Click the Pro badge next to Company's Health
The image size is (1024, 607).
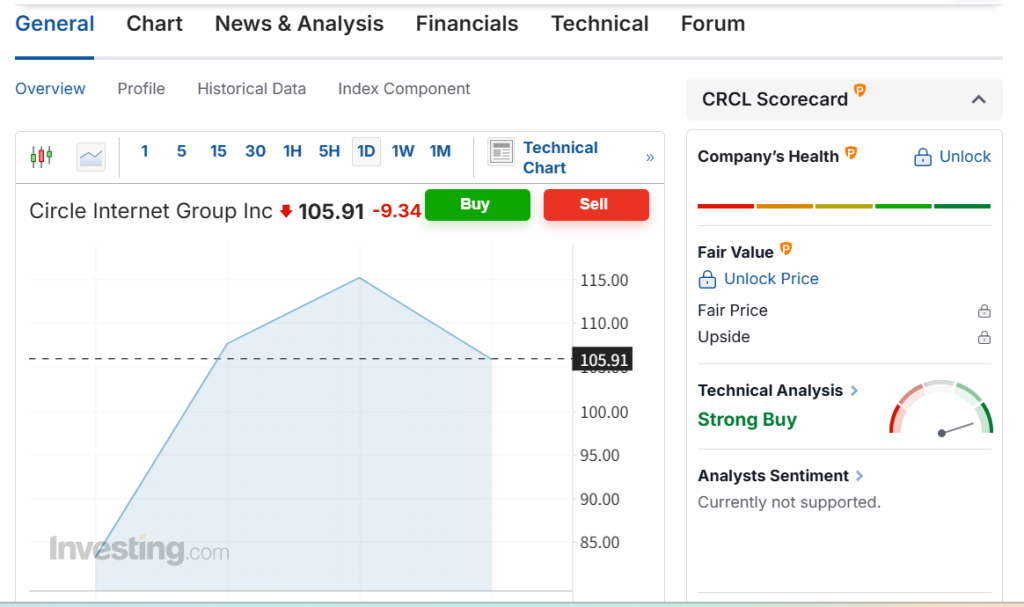point(851,153)
